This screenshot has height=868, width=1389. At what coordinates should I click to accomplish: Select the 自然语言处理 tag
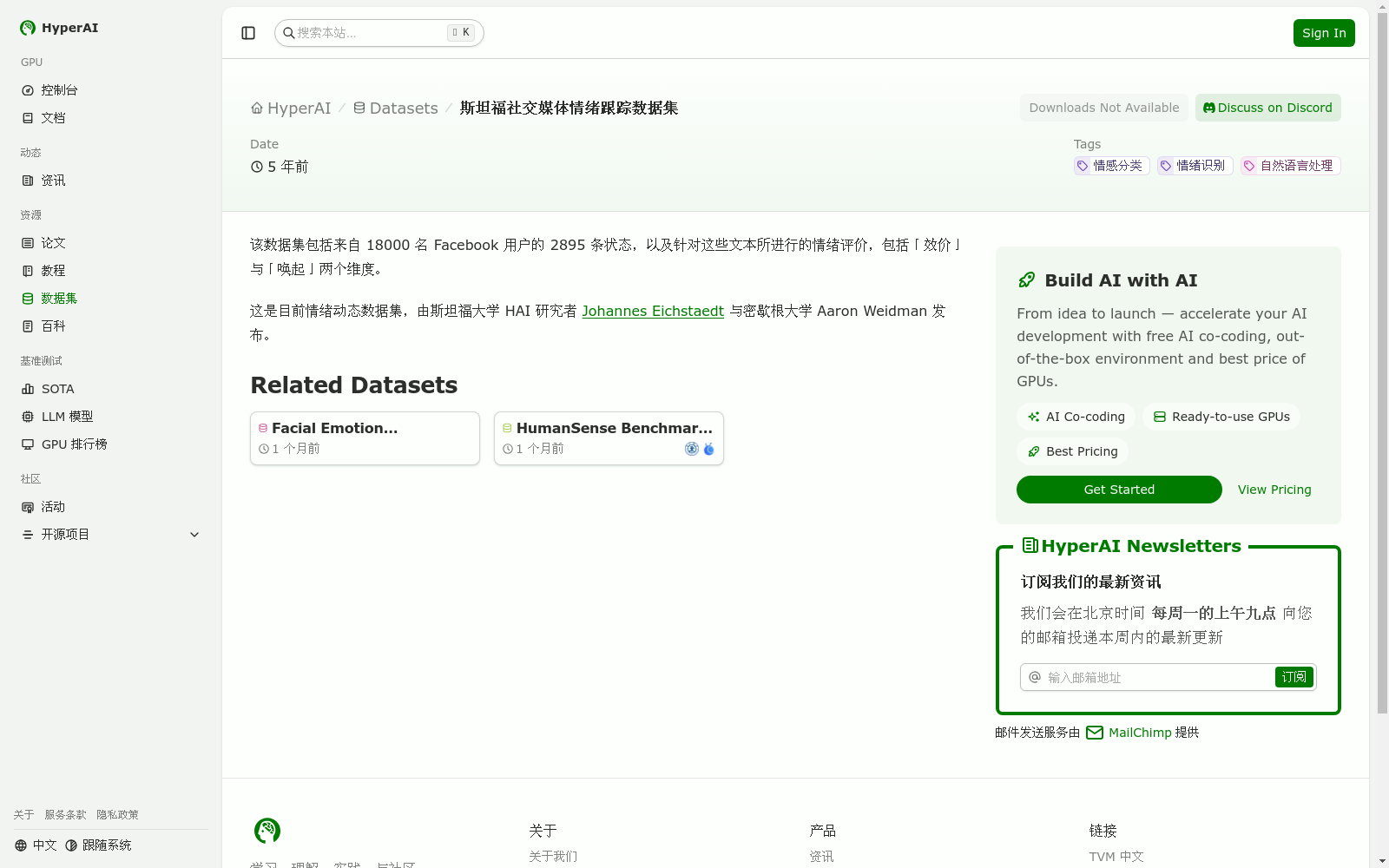(x=1291, y=166)
